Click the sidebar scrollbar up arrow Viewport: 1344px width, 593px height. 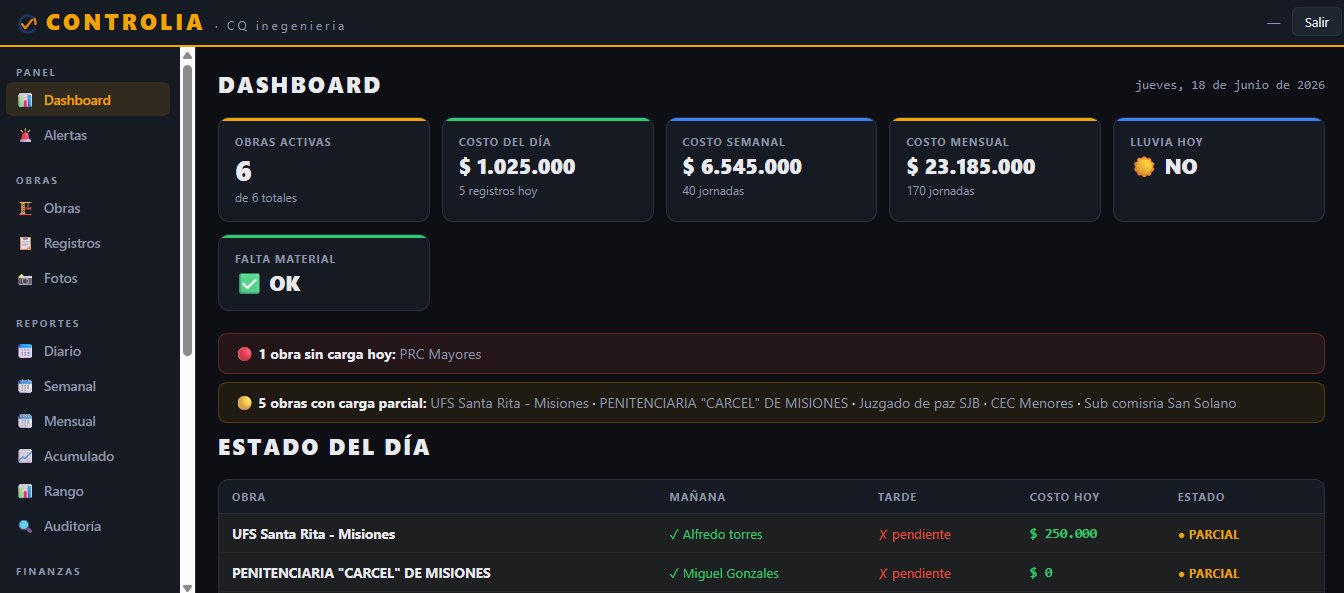tap(187, 56)
